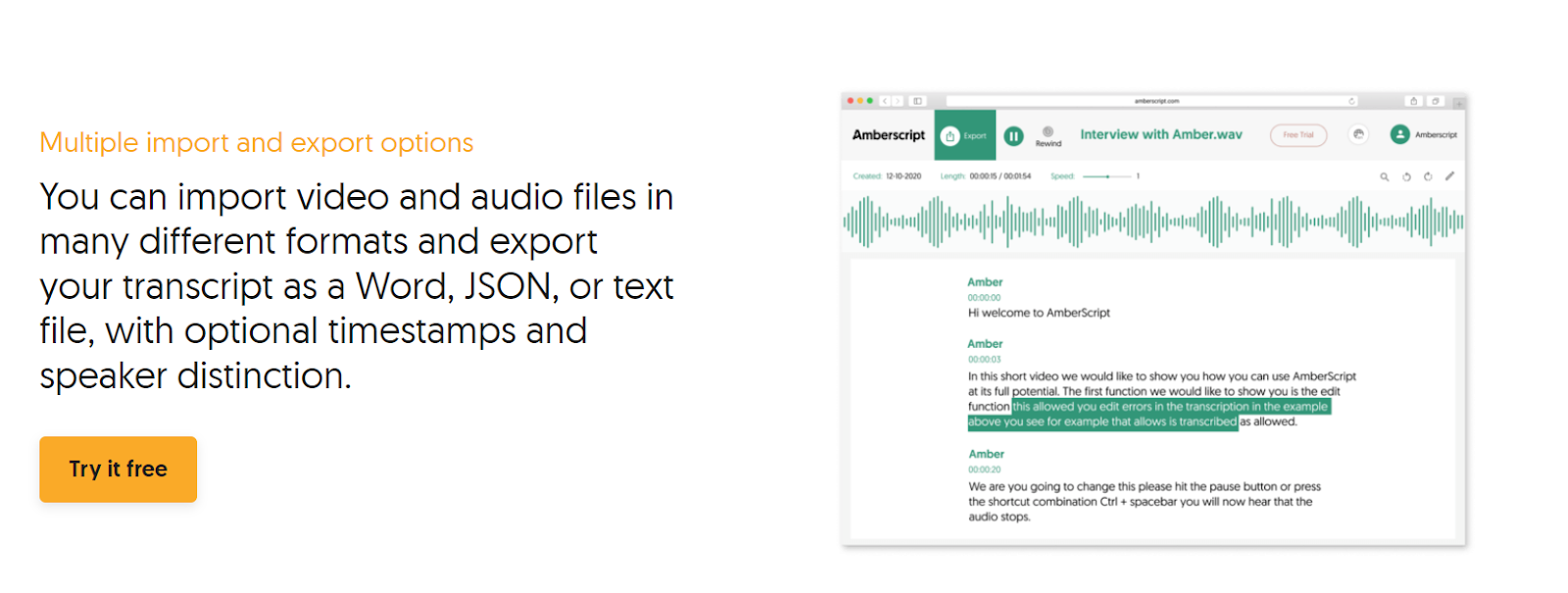Add a new browser tab with the plus
The width and height of the screenshot is (1568, 593).
point(1458,102)
